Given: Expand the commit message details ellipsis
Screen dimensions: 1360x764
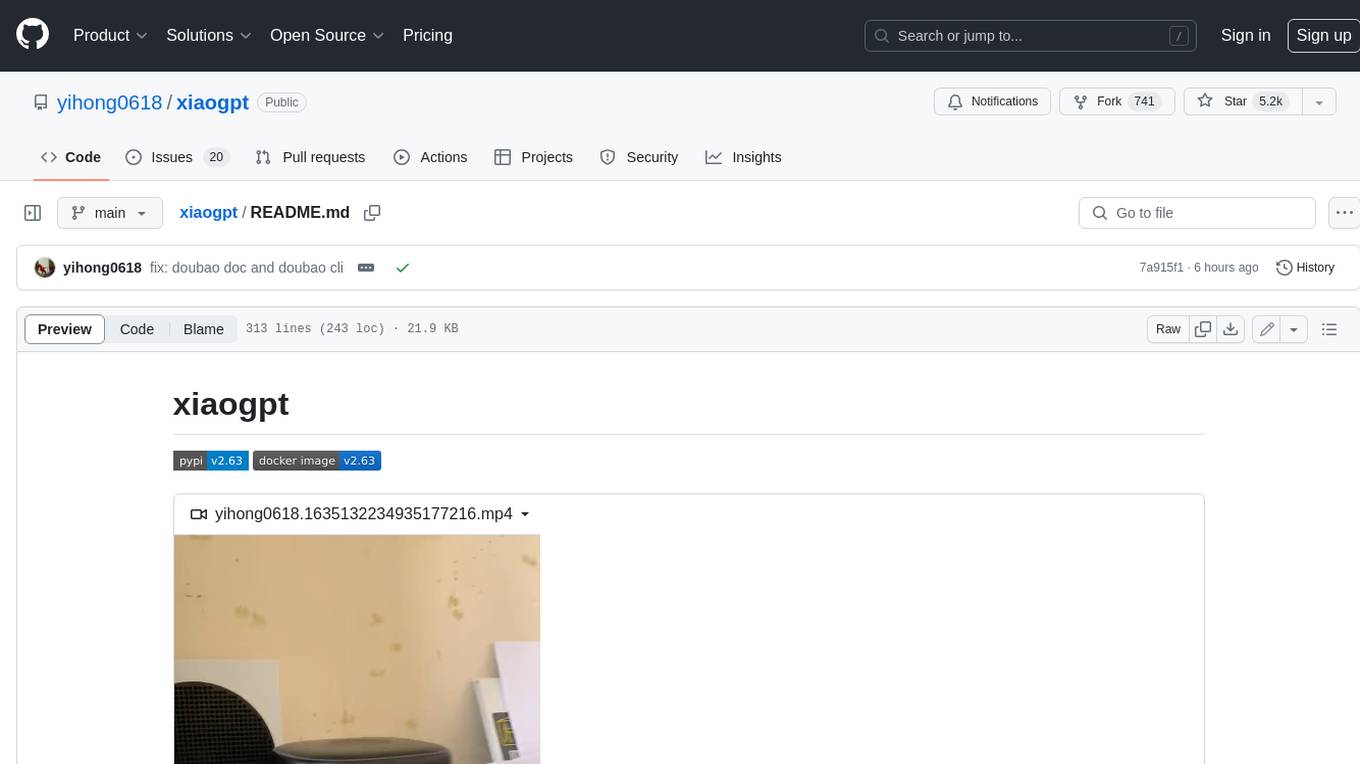Looking at the screenshot, I should (366, 268).
